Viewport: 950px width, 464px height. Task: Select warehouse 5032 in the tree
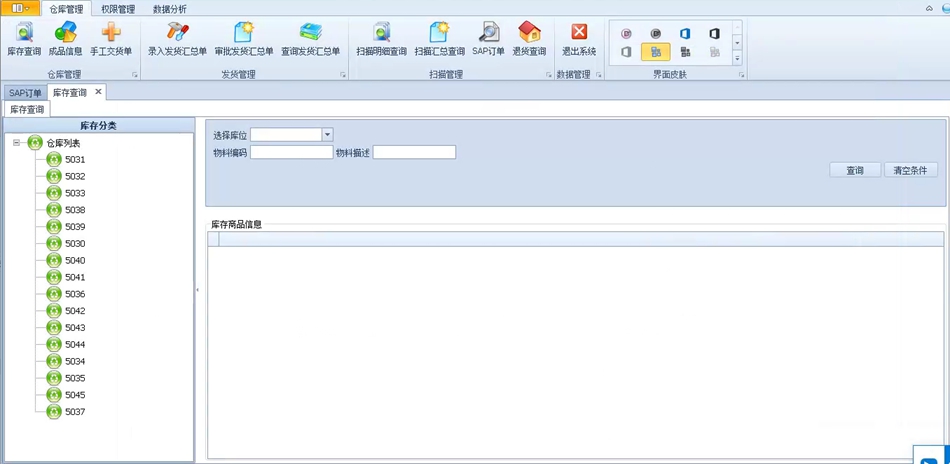[x=75, y=177]
